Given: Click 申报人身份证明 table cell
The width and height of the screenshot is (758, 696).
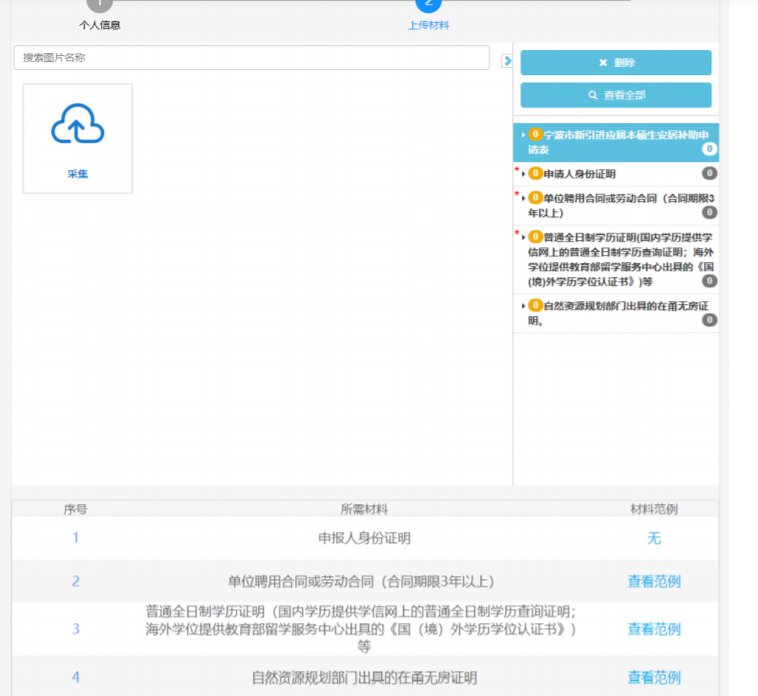Looking at the screenshot, I should coord(364,538).
